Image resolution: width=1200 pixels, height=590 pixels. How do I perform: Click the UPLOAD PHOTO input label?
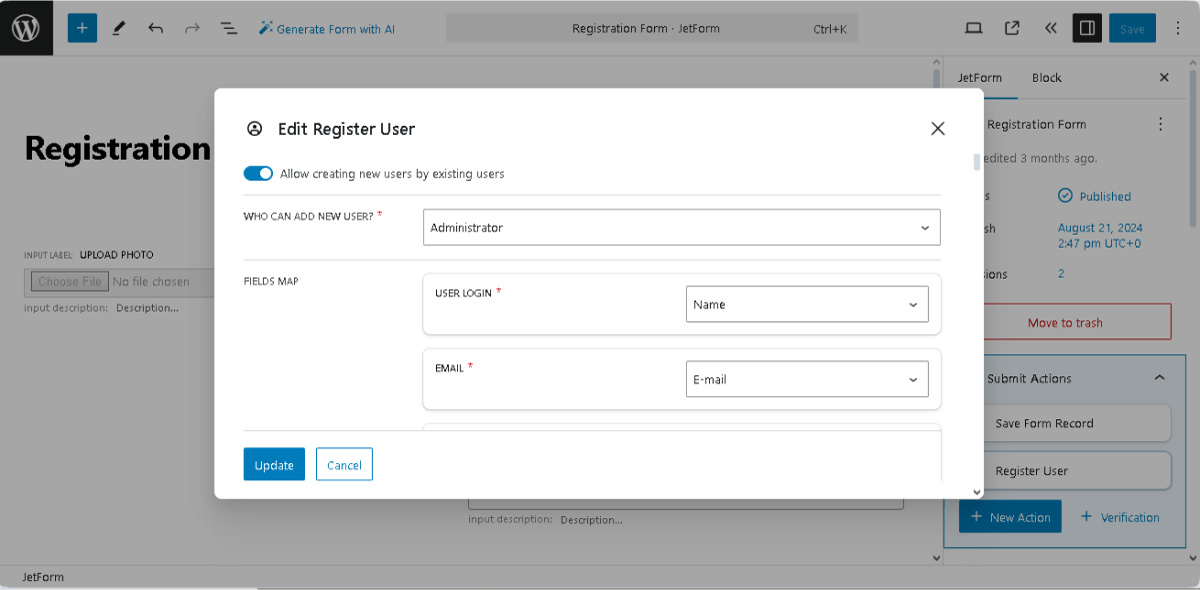coord(117,255)
